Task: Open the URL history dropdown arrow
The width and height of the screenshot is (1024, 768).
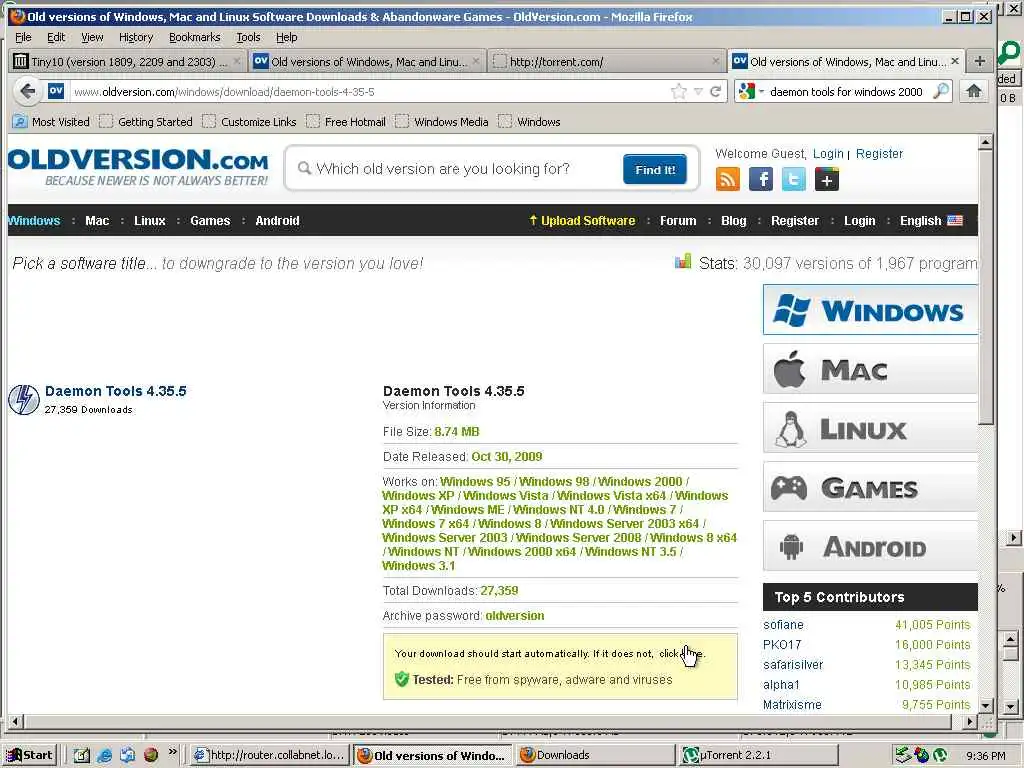Action: coord(698,91)
